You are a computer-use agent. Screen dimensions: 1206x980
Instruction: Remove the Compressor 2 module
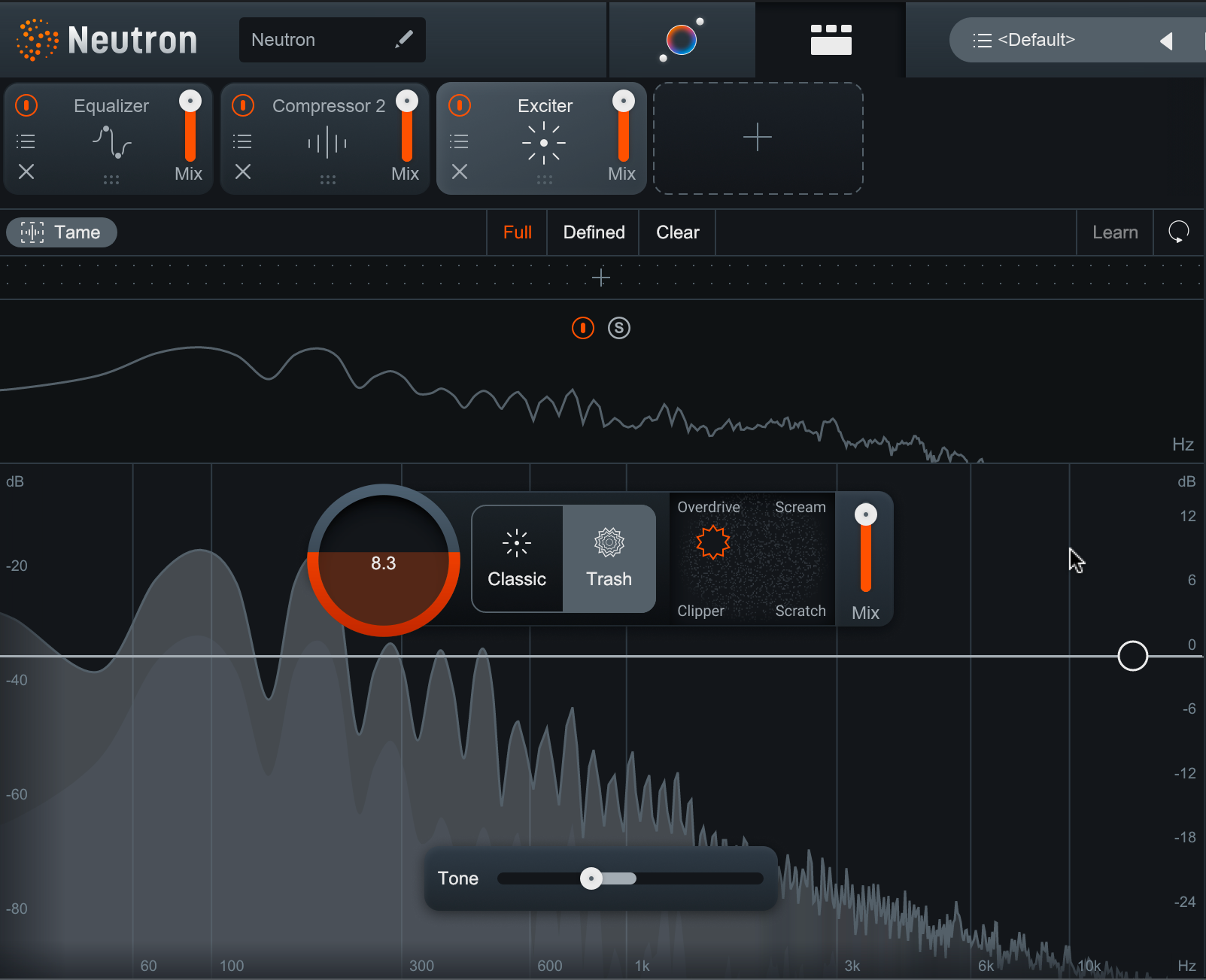click(x=243, y=172)
